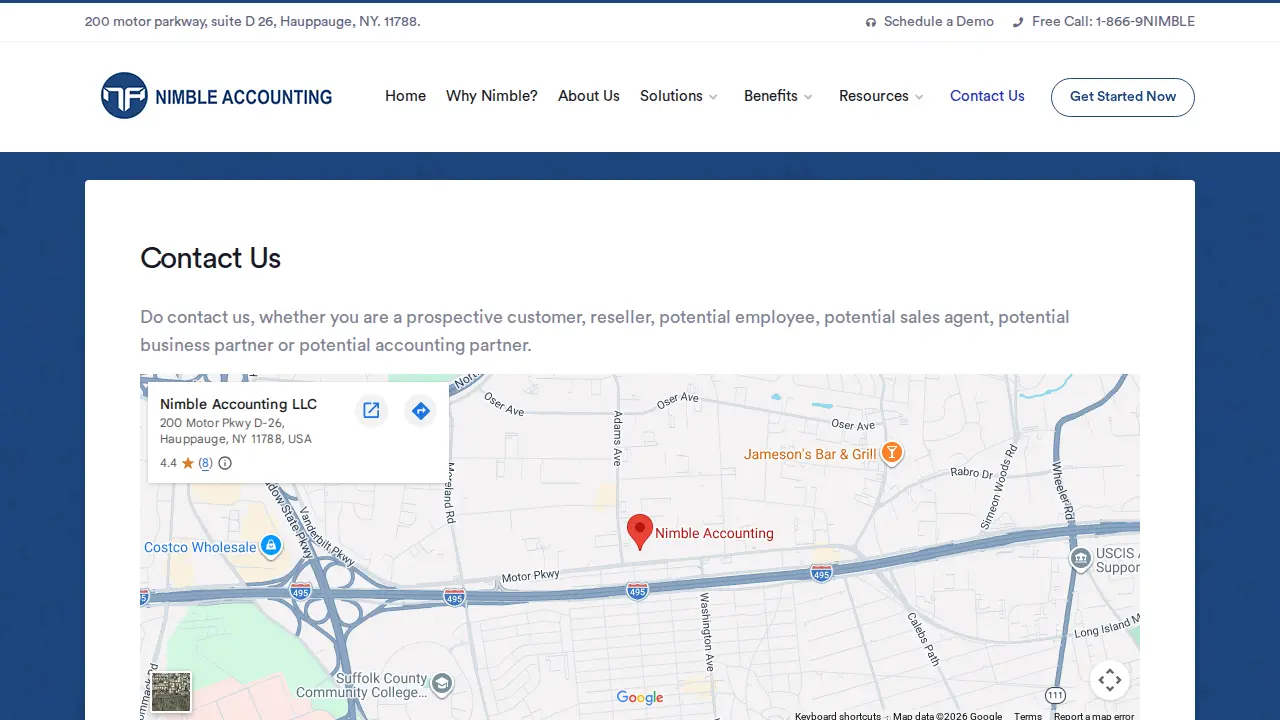Expand the Solutions dropdown menu
The image size is (1280, 720).
tap(679, 96)
